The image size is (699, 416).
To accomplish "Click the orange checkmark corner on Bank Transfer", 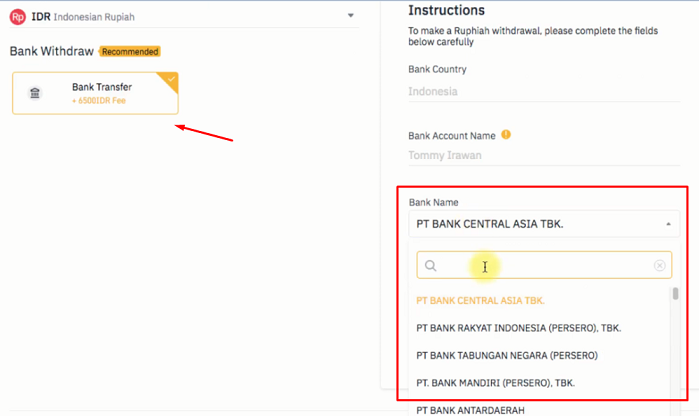I will [169, 81].
